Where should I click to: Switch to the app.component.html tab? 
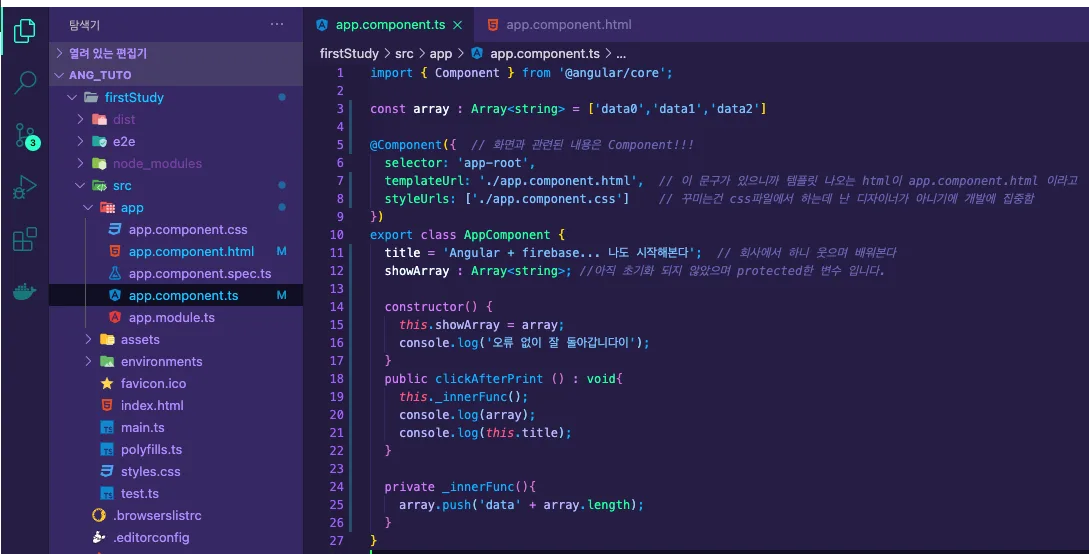click(x=559, y=25)
